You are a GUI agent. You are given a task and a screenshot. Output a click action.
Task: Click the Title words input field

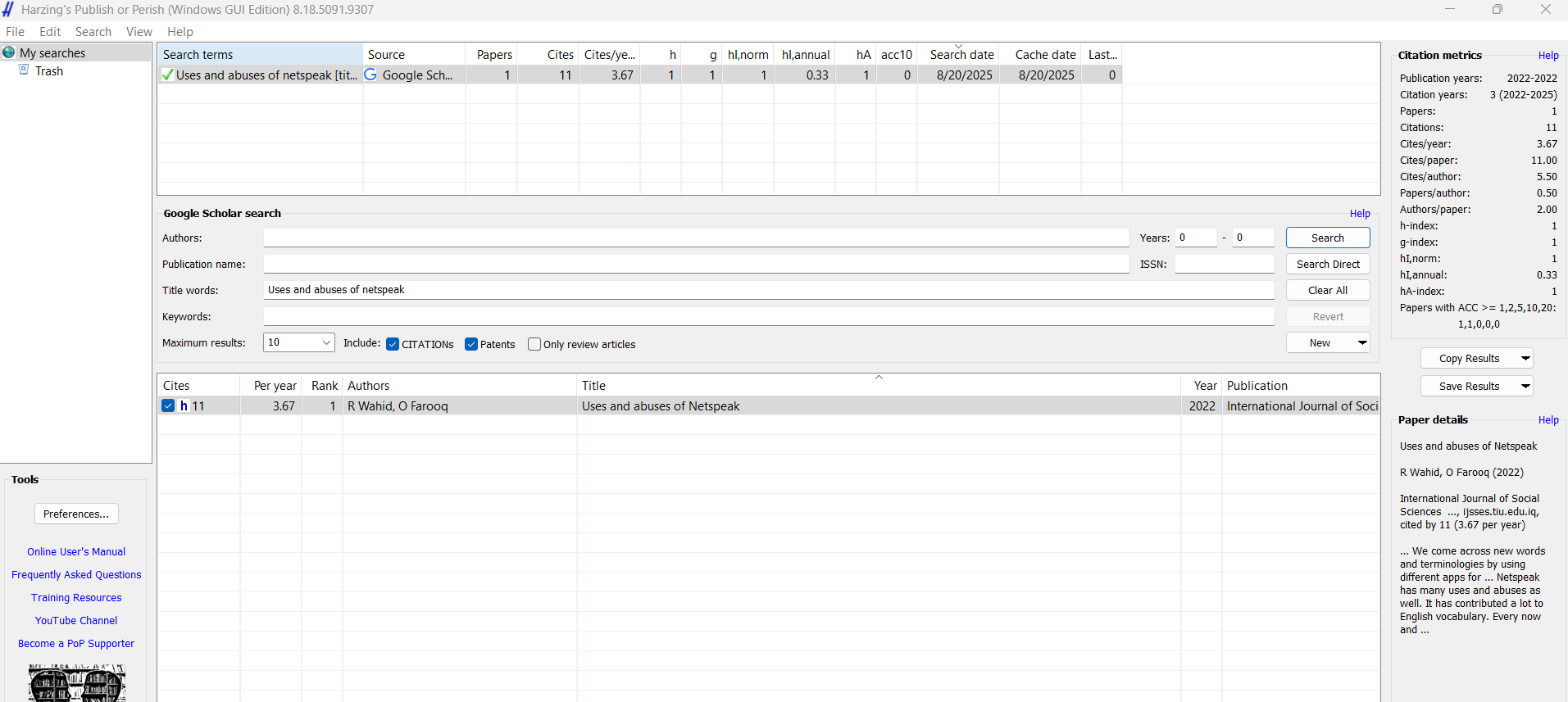pyautogui.click(x=769, y=290)
